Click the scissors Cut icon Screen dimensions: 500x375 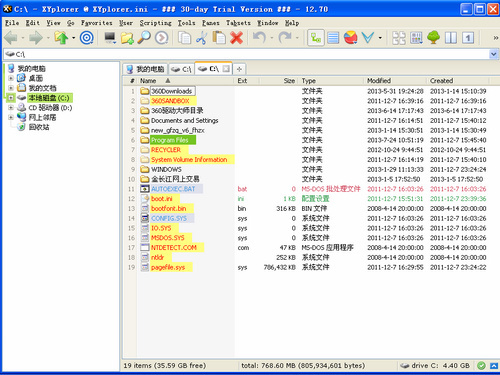(201, 38)
